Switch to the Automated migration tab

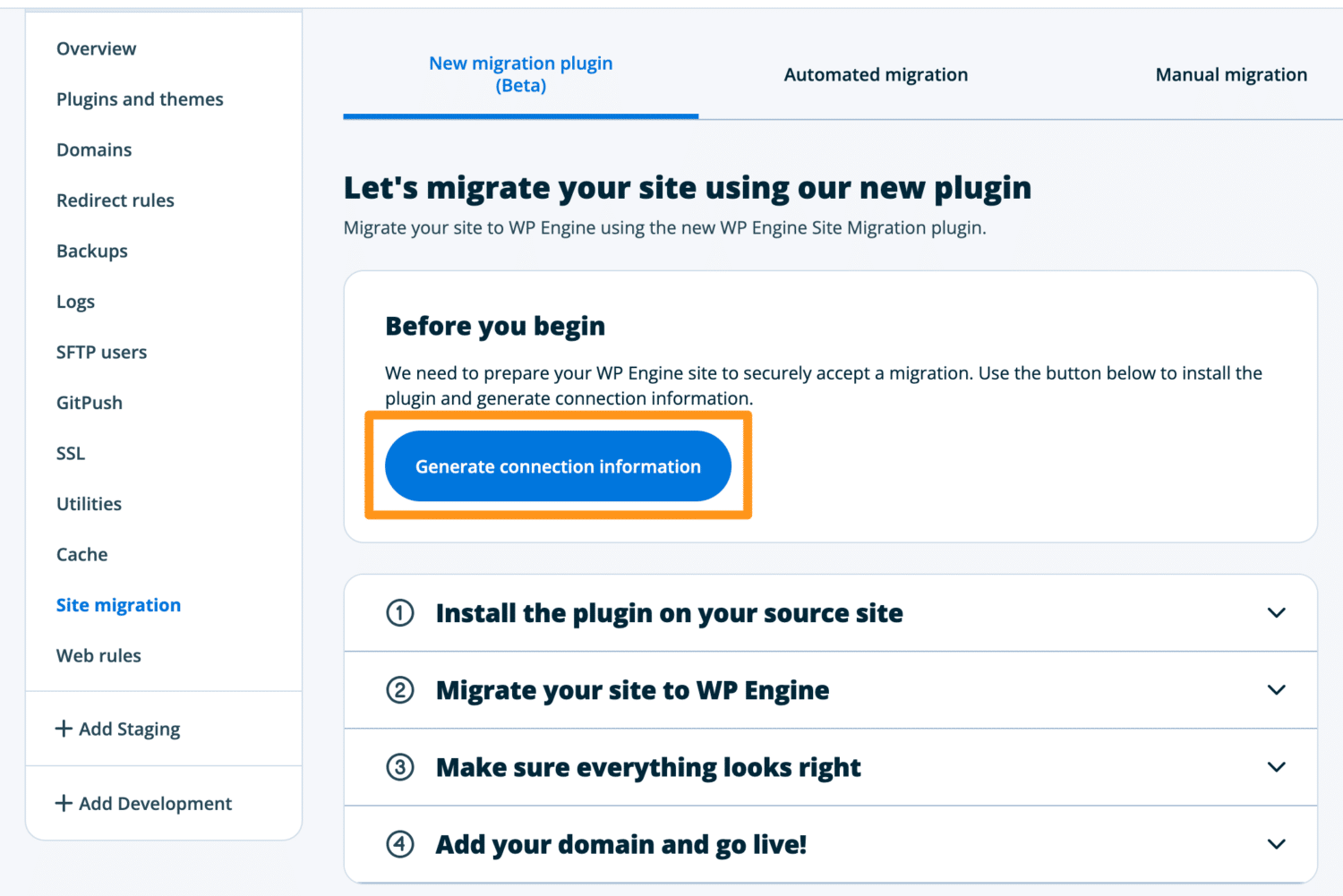point(876,74)
